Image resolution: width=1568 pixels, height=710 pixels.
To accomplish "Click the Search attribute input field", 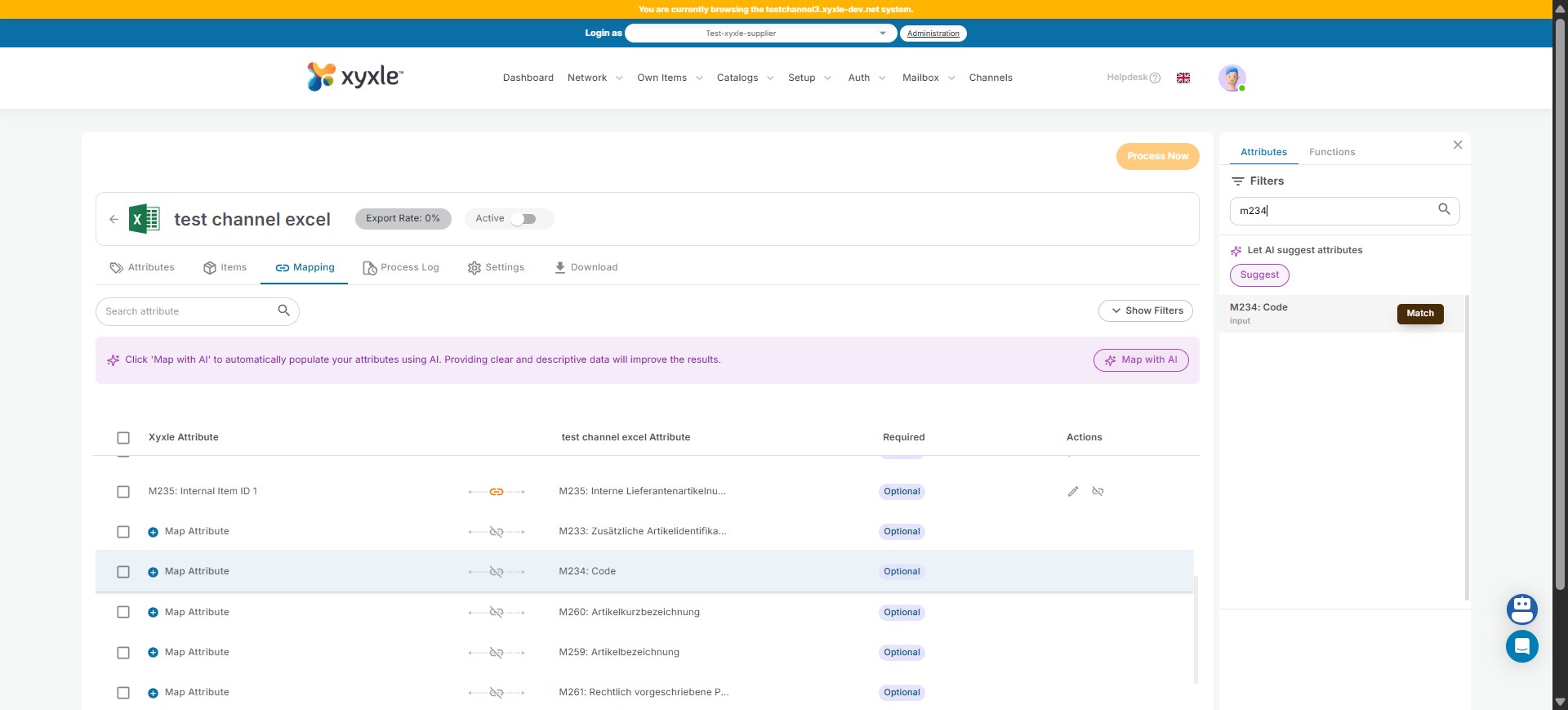I will coord(188,311).
